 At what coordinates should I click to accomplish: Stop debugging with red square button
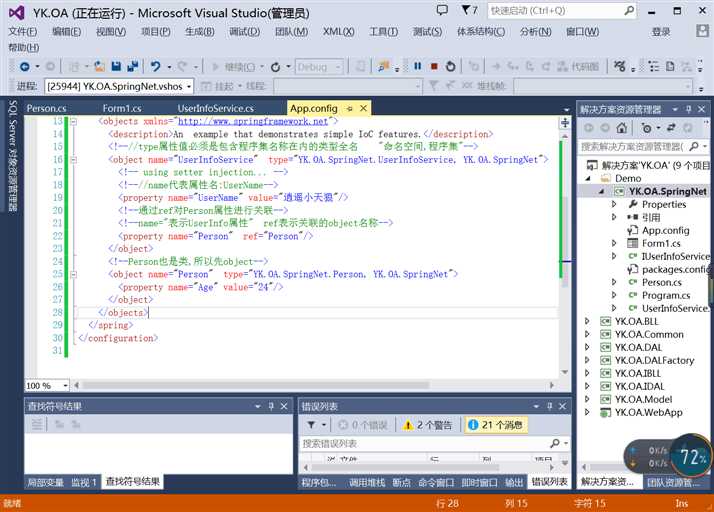tap(434, 67)
